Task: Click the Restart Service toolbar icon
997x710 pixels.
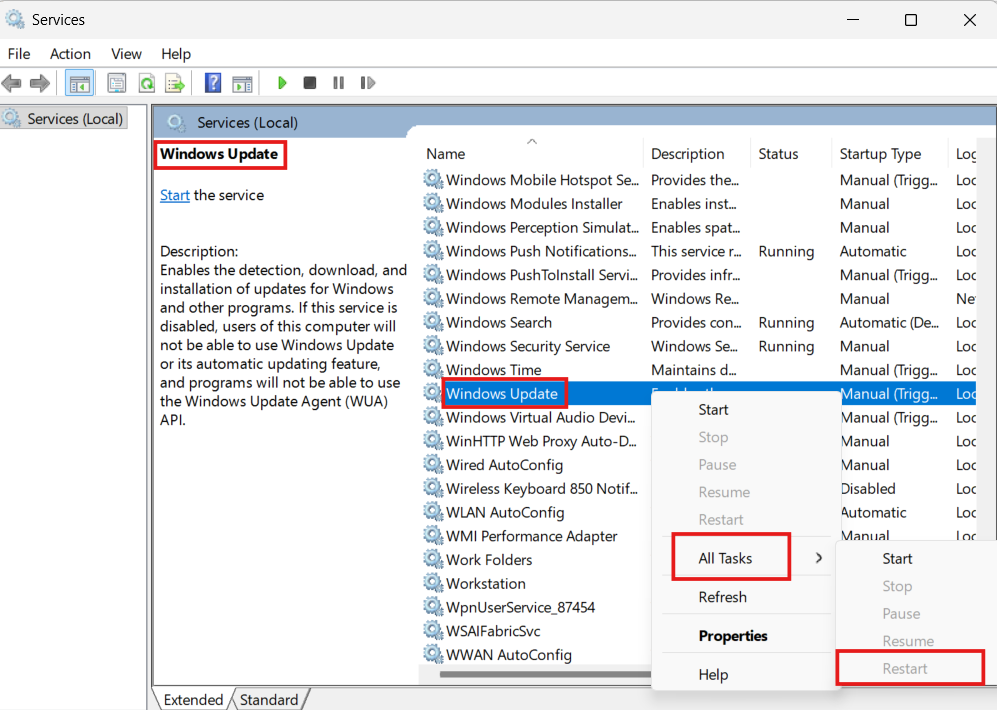Action: click(368, 83)
